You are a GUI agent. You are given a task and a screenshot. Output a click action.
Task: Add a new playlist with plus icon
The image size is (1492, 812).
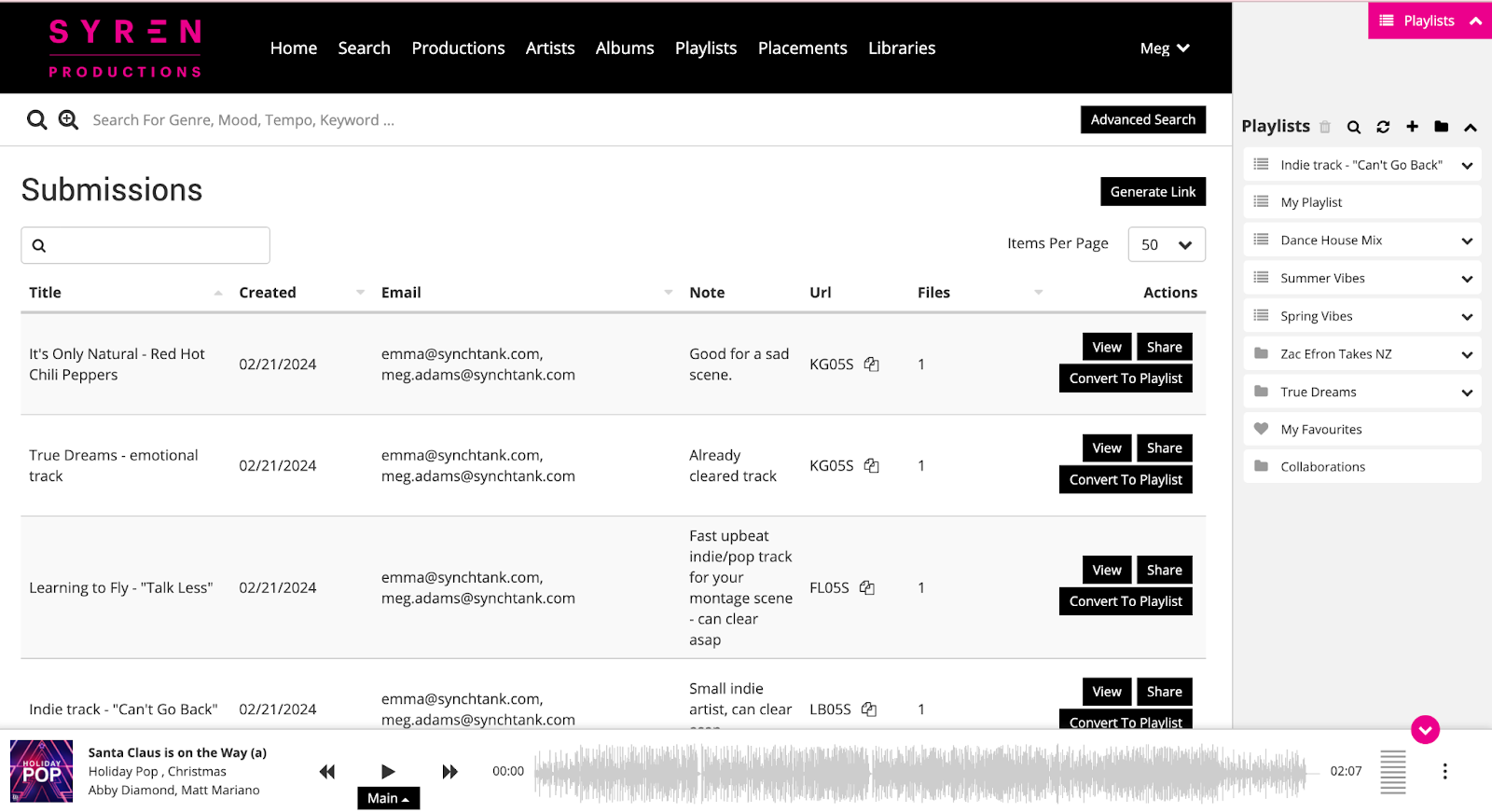pyautogui.click(x=1412, y=127)
